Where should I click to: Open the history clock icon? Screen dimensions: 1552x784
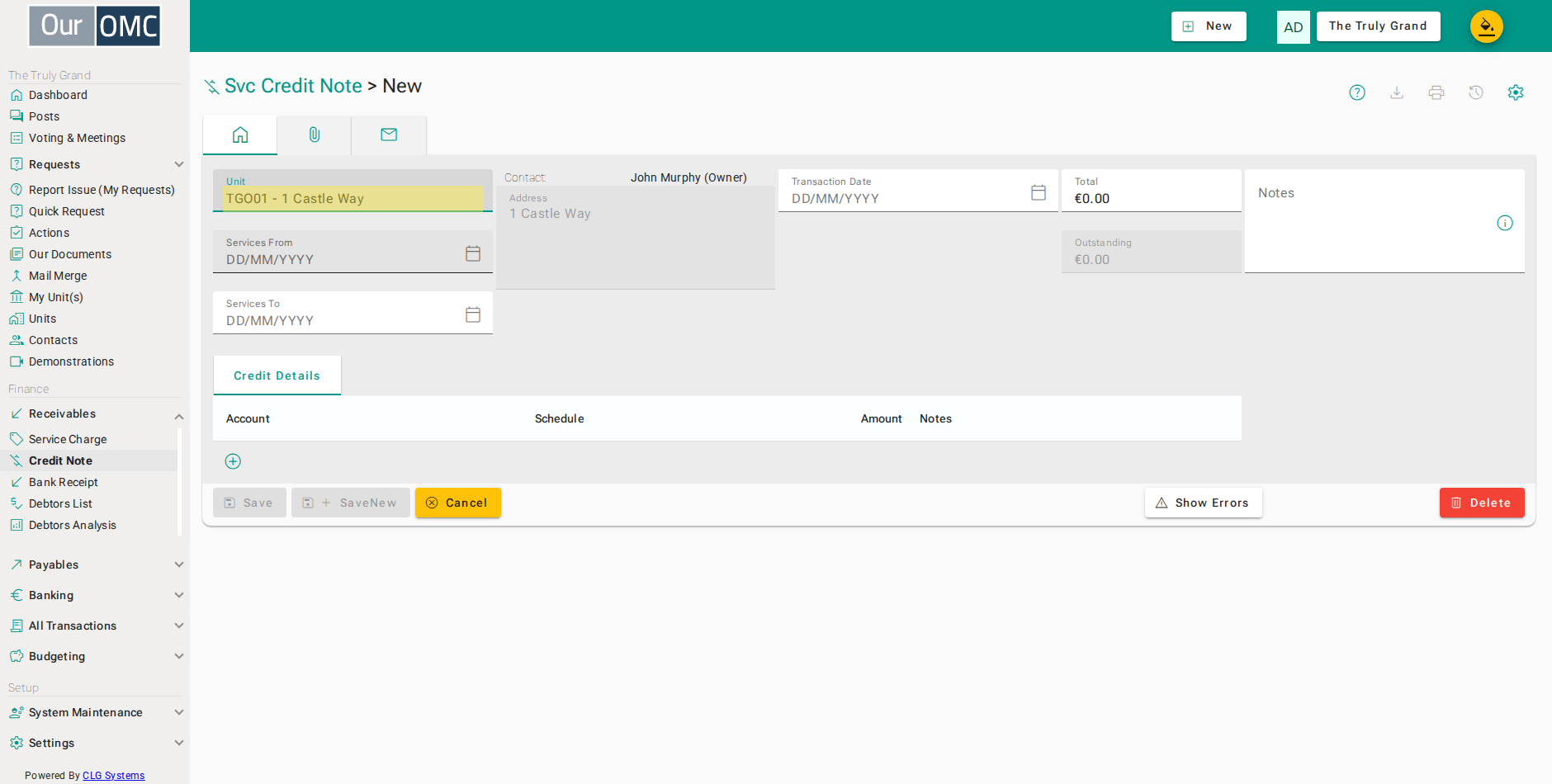pos(1476,92)
